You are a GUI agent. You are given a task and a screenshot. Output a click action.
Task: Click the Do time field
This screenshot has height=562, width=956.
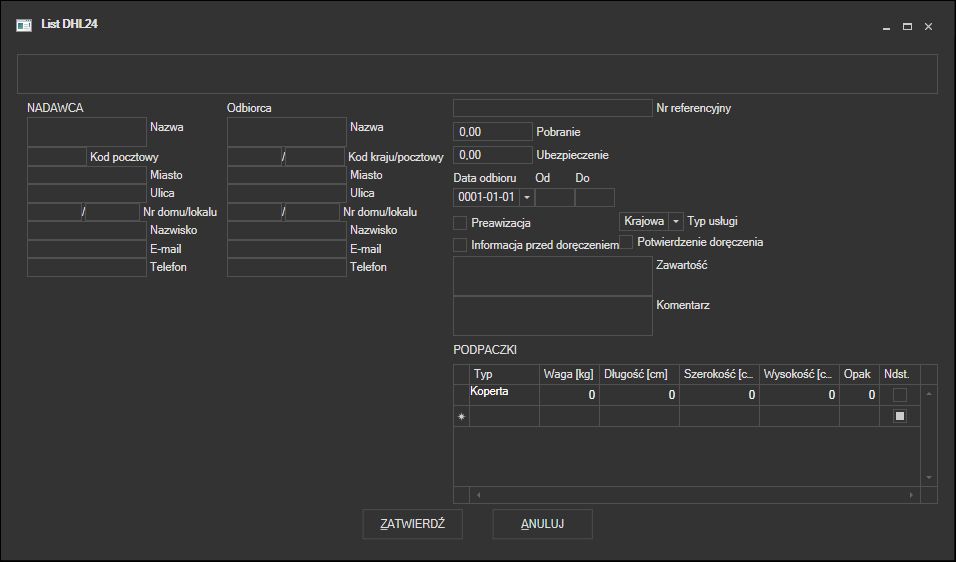(x=595, y=197)
